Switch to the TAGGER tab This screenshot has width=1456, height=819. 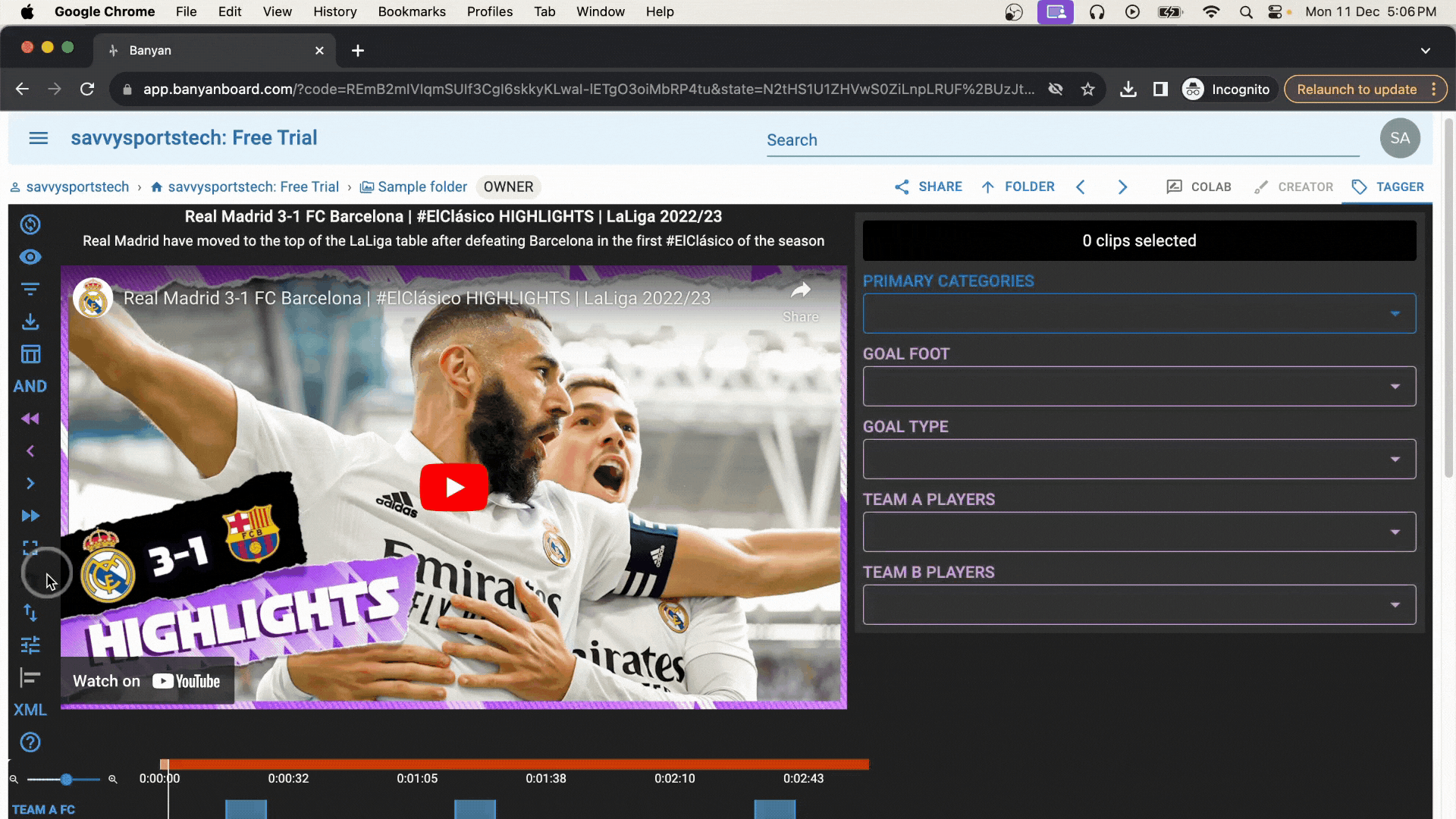pyautogui.click(x=1388, y=187)
